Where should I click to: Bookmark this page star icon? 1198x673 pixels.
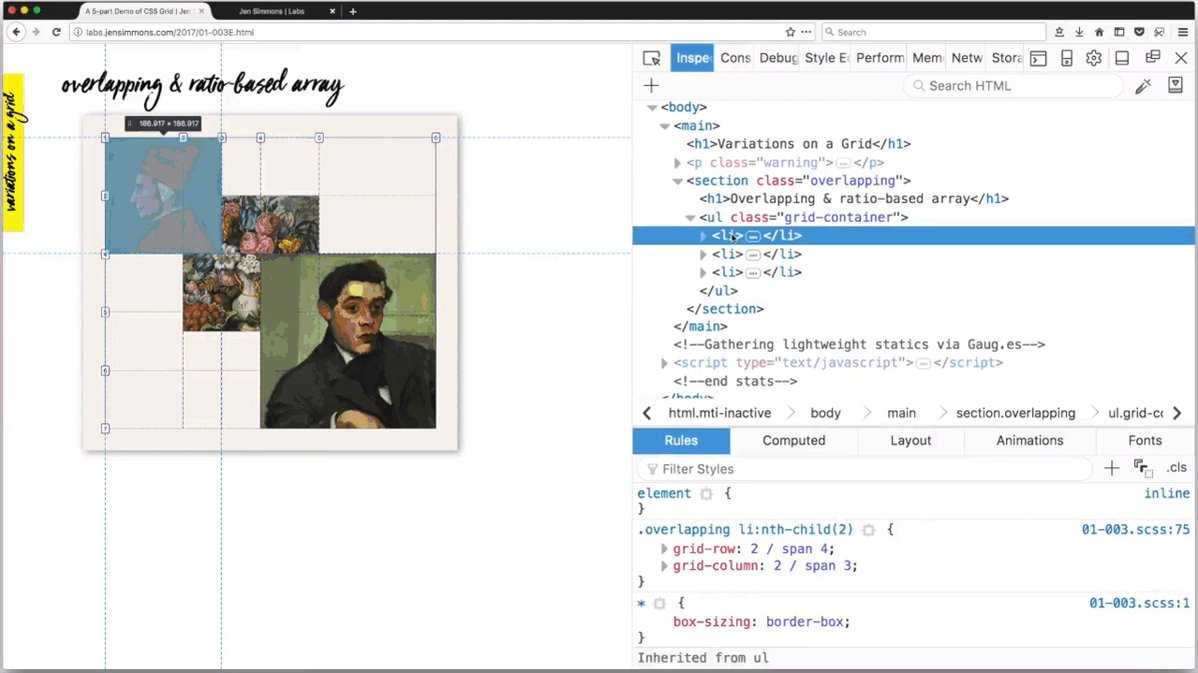tap(790, 32)
